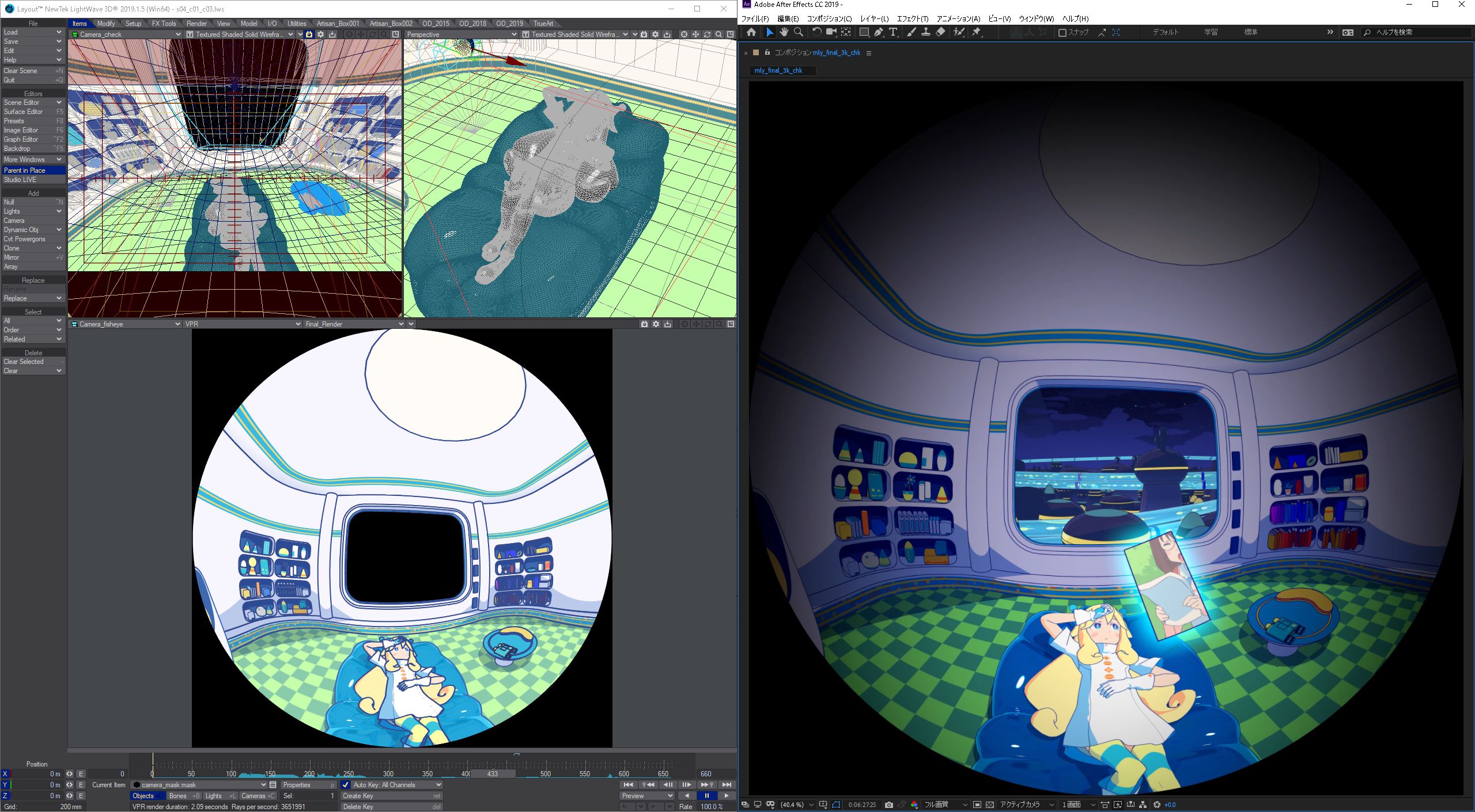
Task: Select the Zoom tool in After Effects
Action: (799, 32)
